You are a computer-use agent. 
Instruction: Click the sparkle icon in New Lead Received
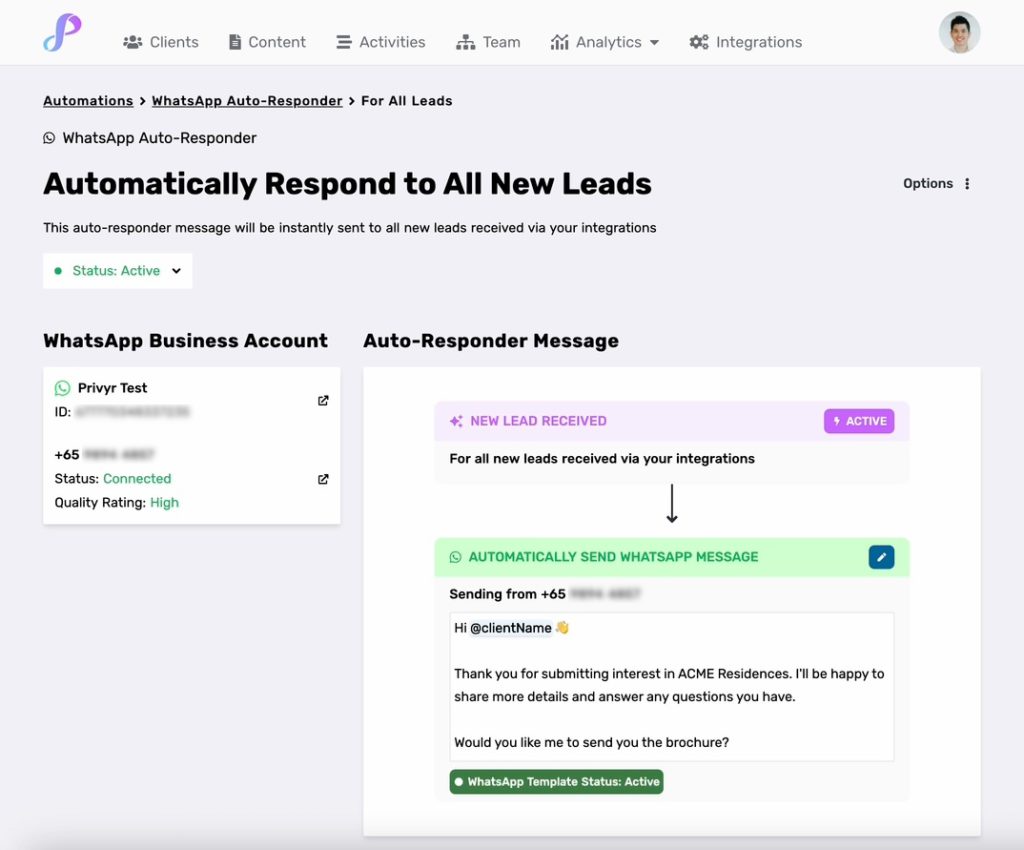(456, 421)
